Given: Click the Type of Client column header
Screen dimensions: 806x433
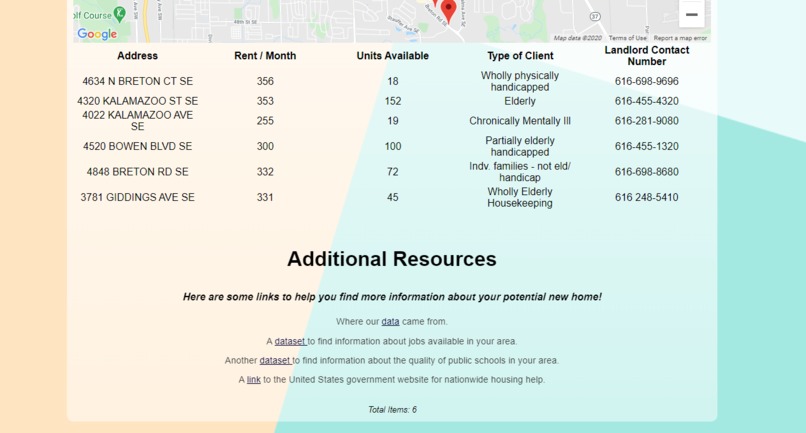Looking at the screenshot, I should click(520, 56).
